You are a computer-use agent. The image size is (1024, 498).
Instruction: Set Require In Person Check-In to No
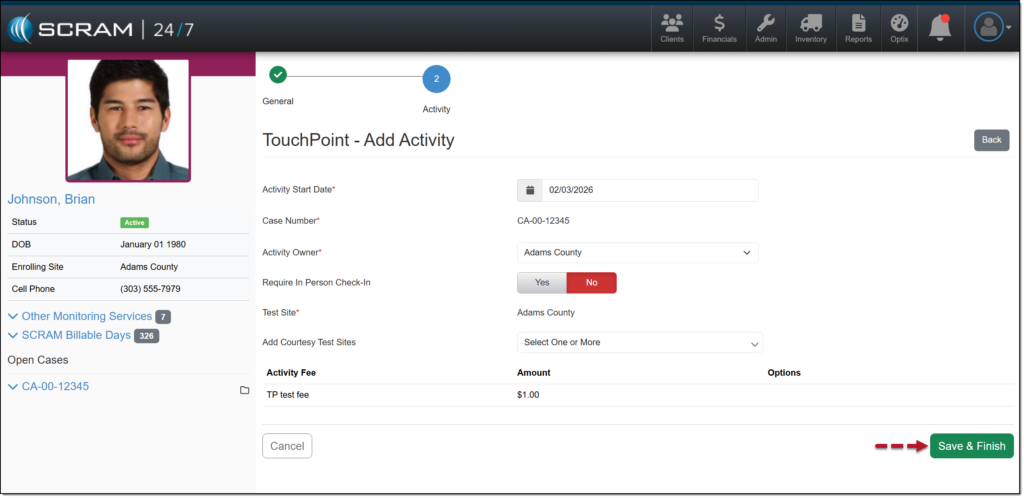591,283
